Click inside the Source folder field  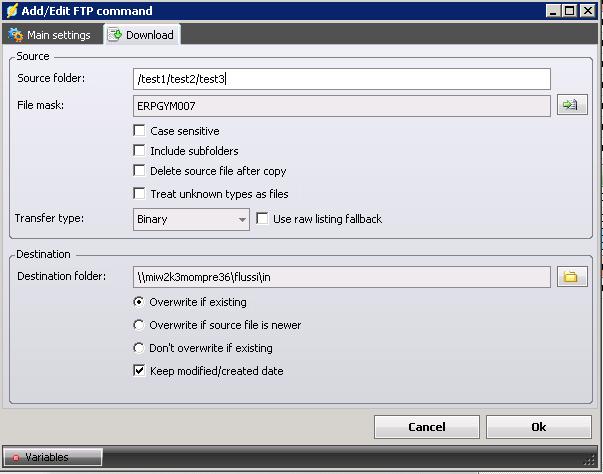[341, 79]
